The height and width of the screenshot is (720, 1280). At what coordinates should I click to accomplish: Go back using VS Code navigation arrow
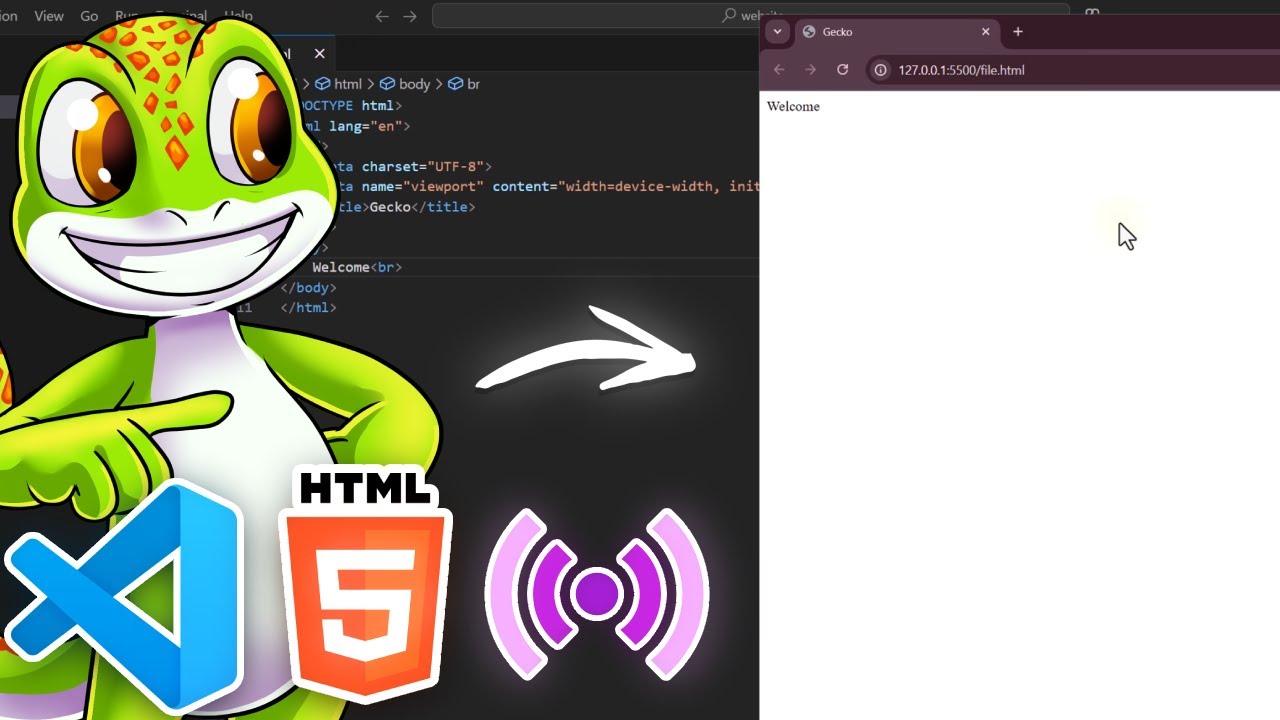coord(381,16)
